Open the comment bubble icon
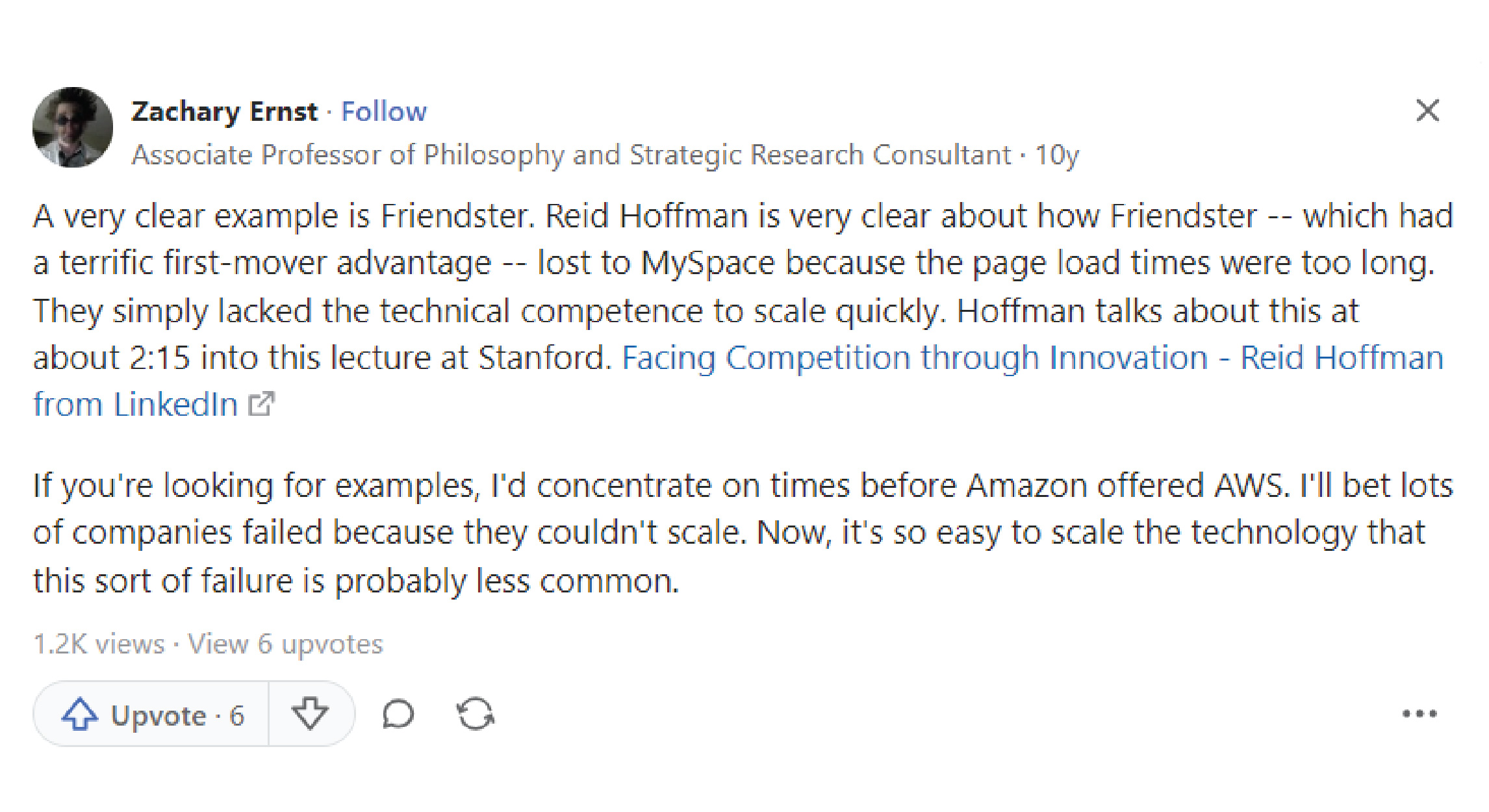Viewport: 1489px width, 812px height. point(398,715)
